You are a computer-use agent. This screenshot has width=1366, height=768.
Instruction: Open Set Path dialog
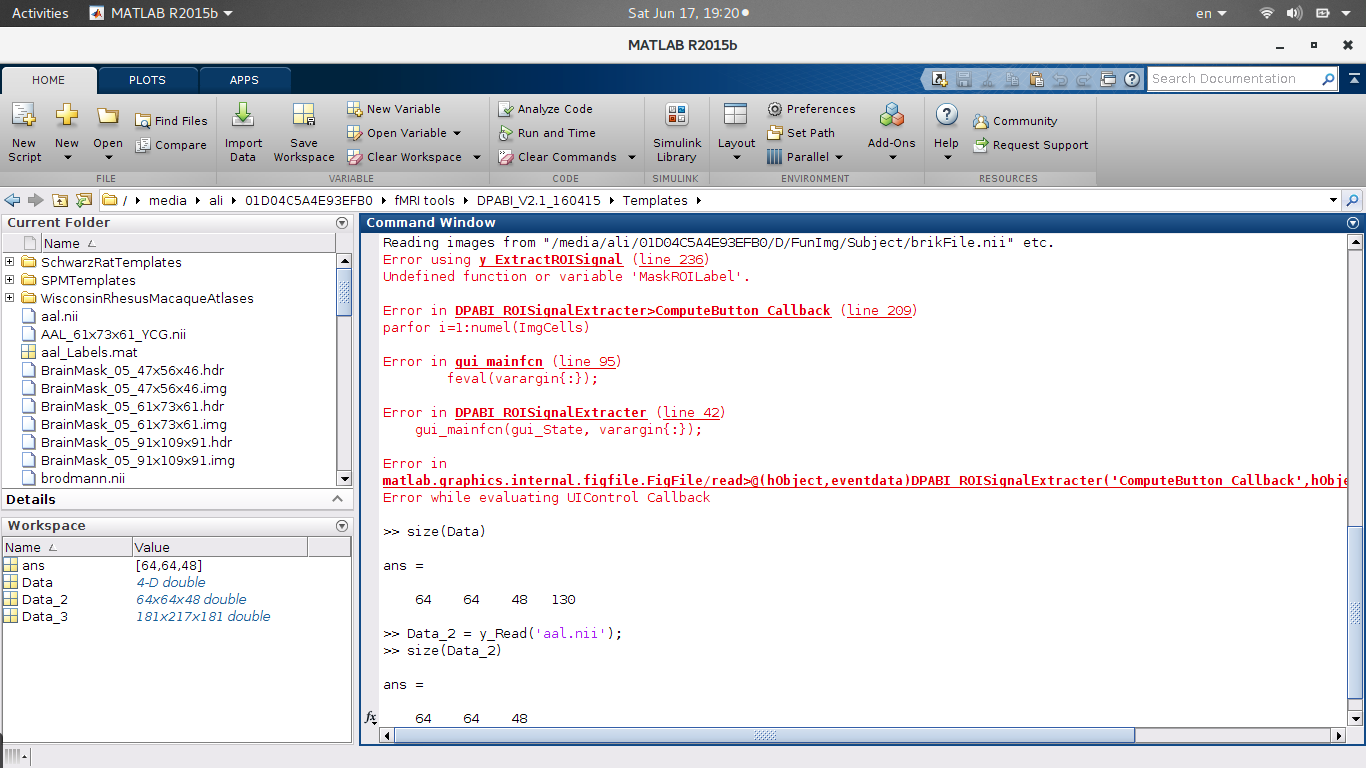tap(801, 133)
